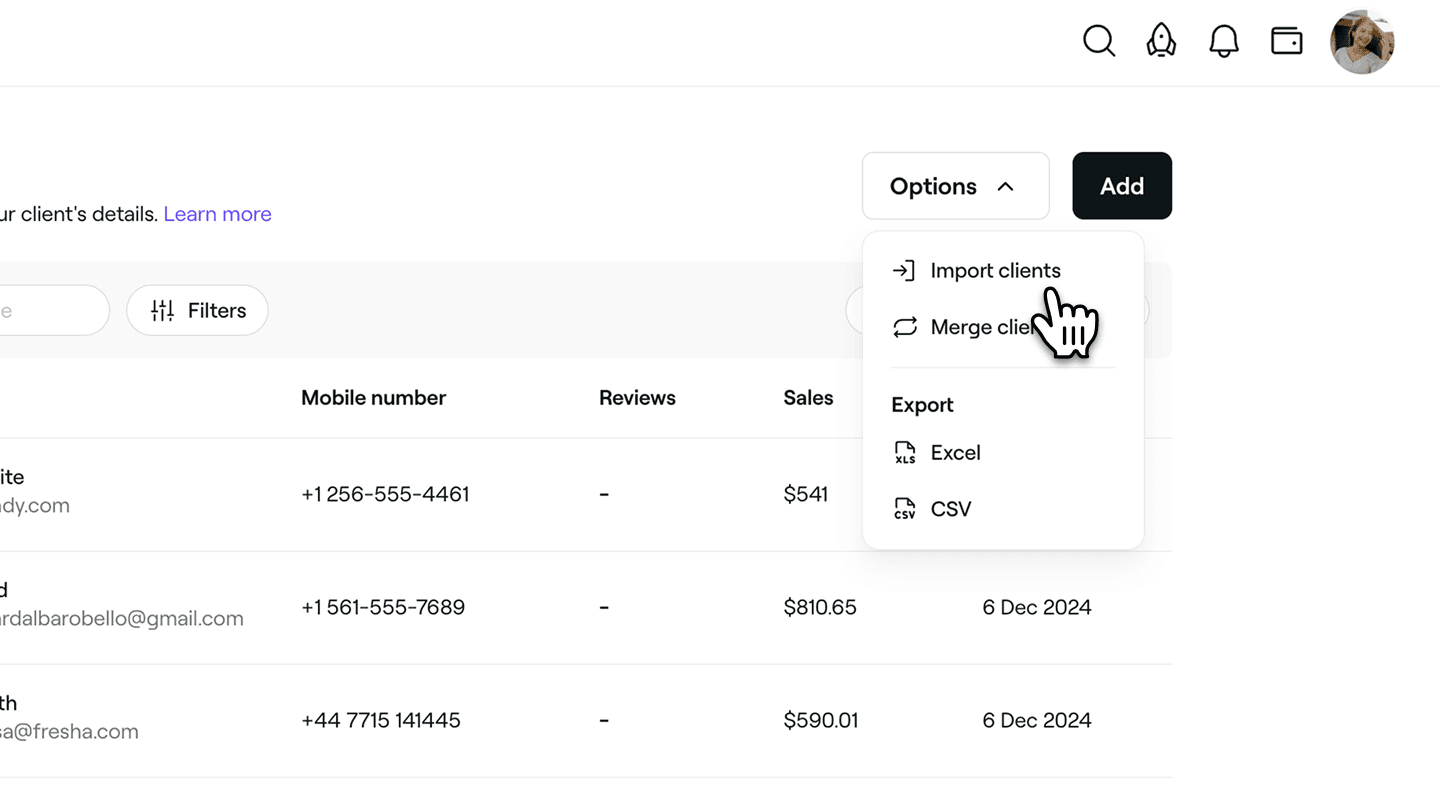The width and height of the screenshot is (1440, 800).
Task: Click the Sales column header
Action: point(808,398)
